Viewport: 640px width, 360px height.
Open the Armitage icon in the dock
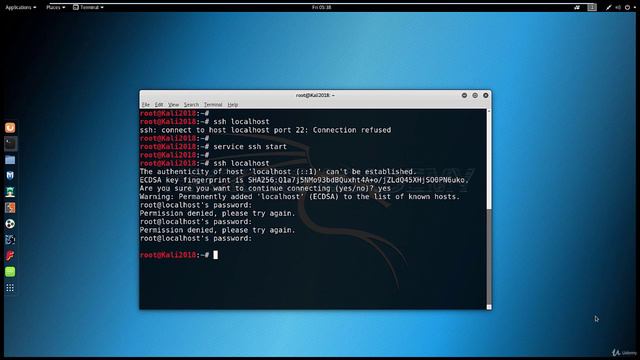point(10,191)
